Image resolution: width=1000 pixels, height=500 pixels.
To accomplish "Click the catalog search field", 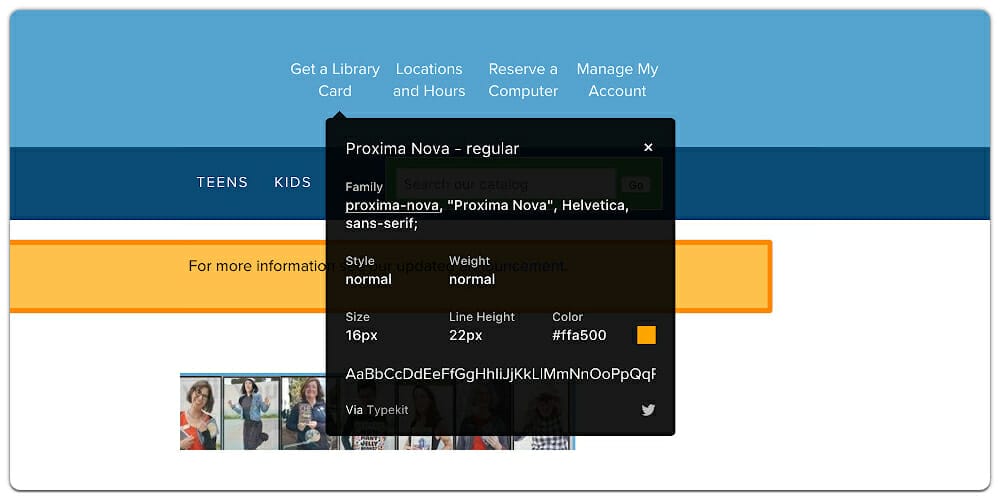I will 505,184.
